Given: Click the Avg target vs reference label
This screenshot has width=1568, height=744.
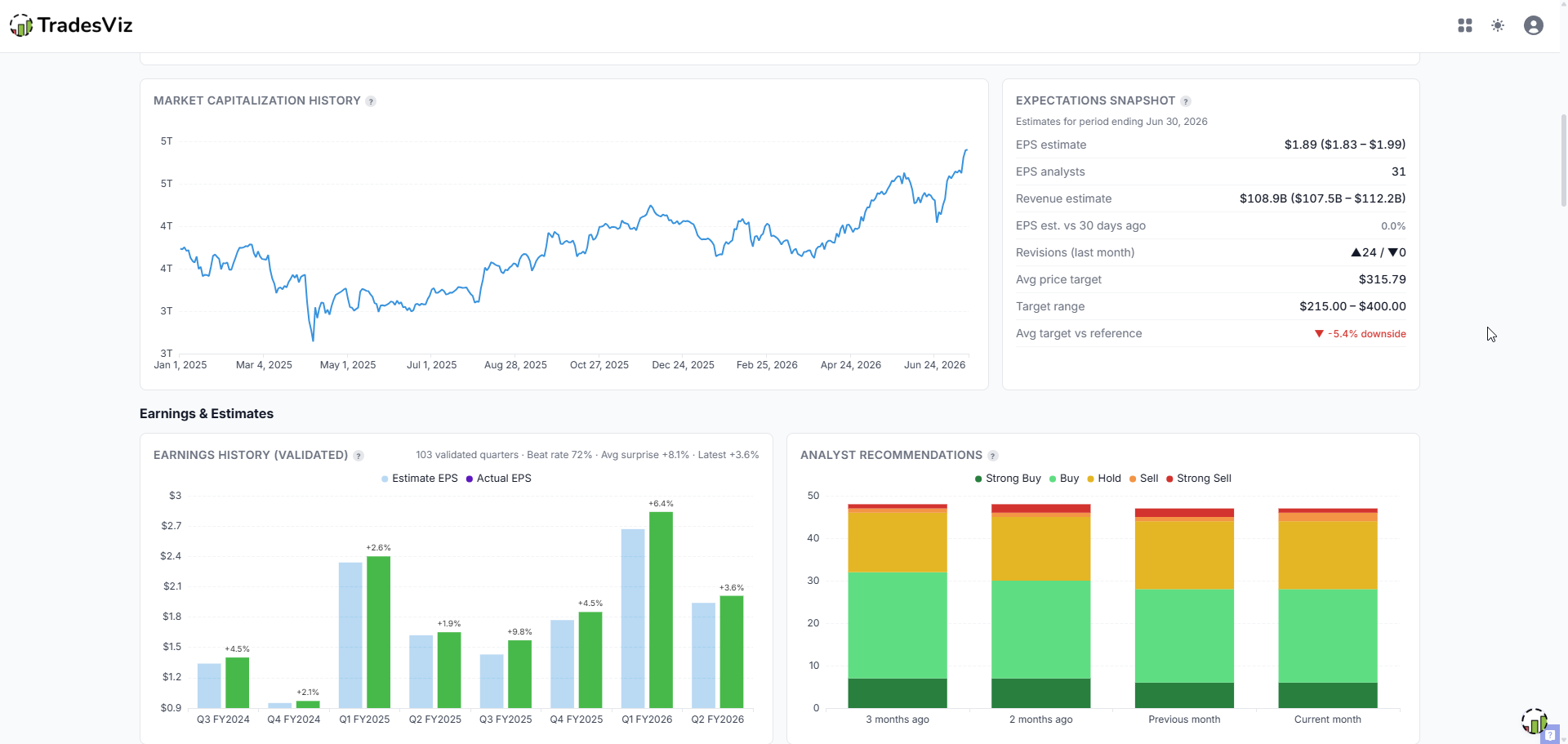Looking at the screenshot, I should 1079,333.
